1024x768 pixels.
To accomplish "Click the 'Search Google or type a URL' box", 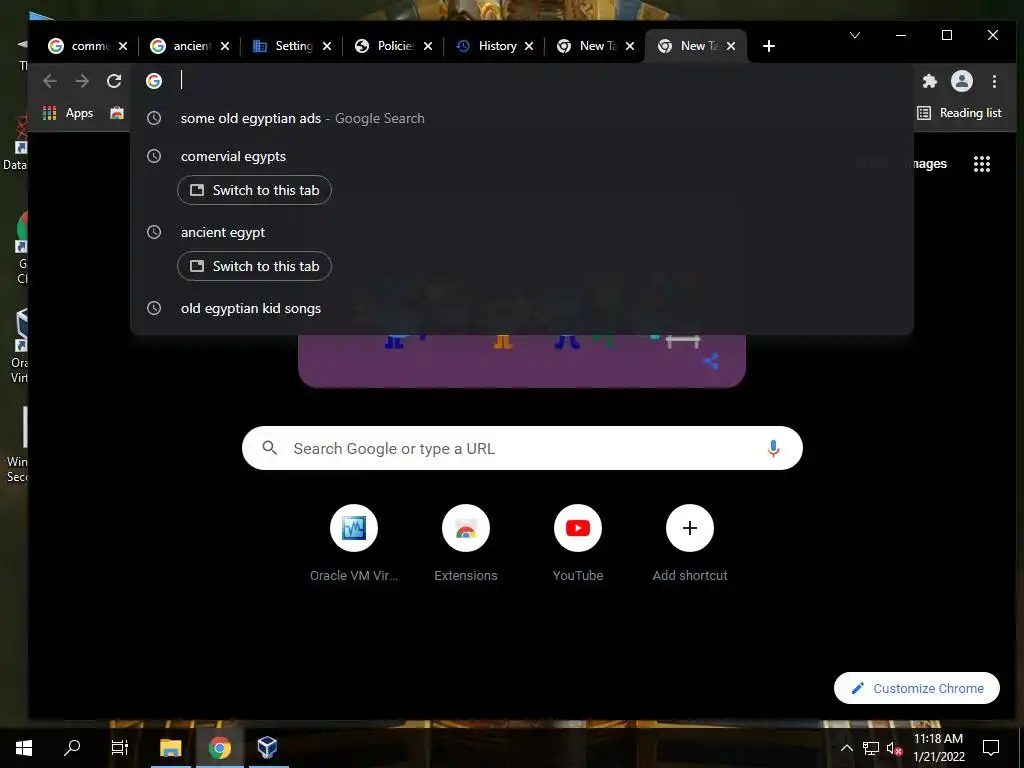I will tap(522, 448).
